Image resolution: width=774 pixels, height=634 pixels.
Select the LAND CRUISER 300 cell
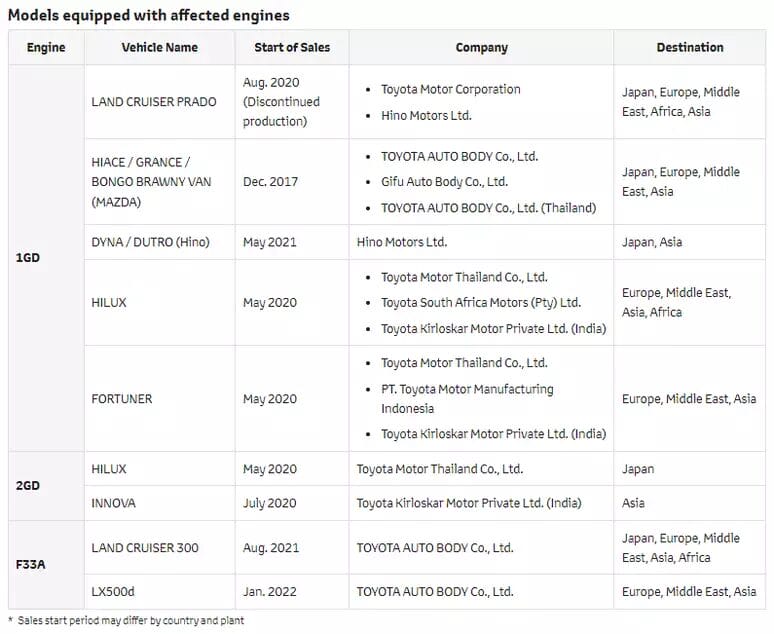(x=145, y=548)
